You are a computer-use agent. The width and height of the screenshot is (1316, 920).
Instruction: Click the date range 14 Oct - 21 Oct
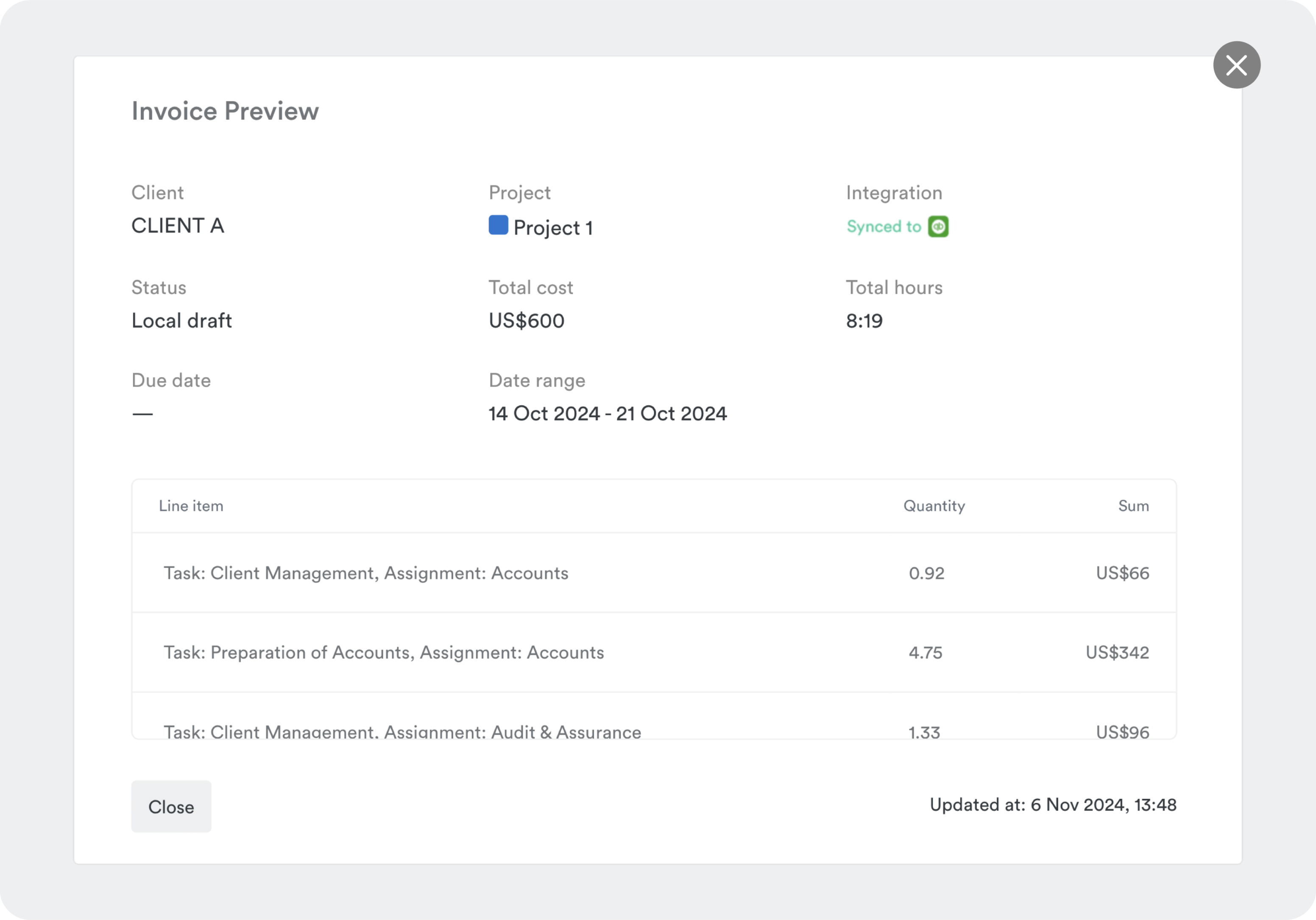[x=608, y=414]
